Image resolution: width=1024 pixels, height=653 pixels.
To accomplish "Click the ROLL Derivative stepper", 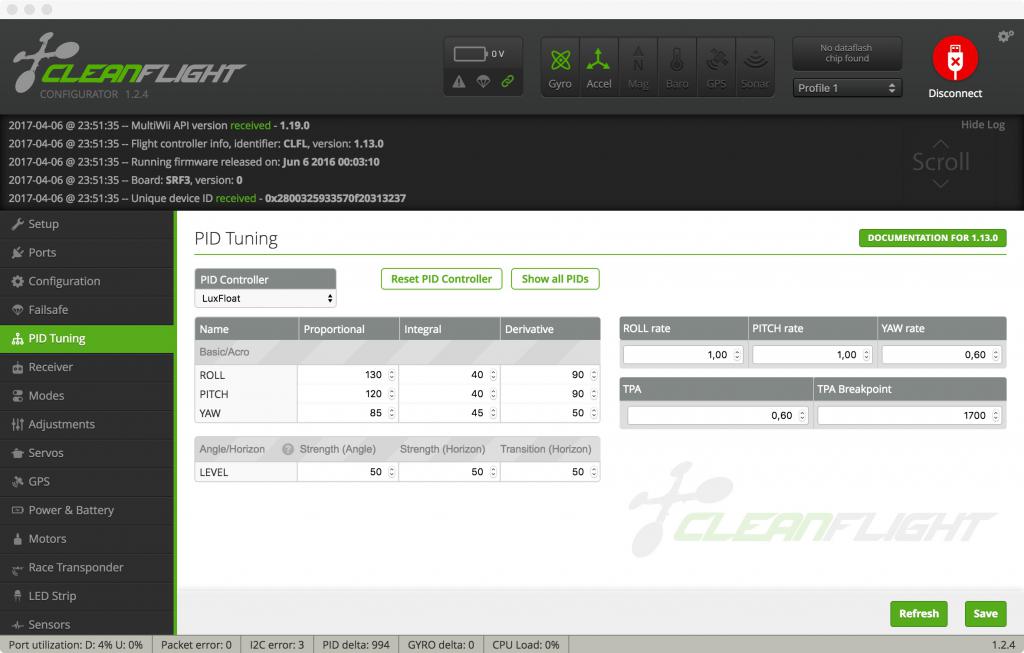I will tap(594, 375).
